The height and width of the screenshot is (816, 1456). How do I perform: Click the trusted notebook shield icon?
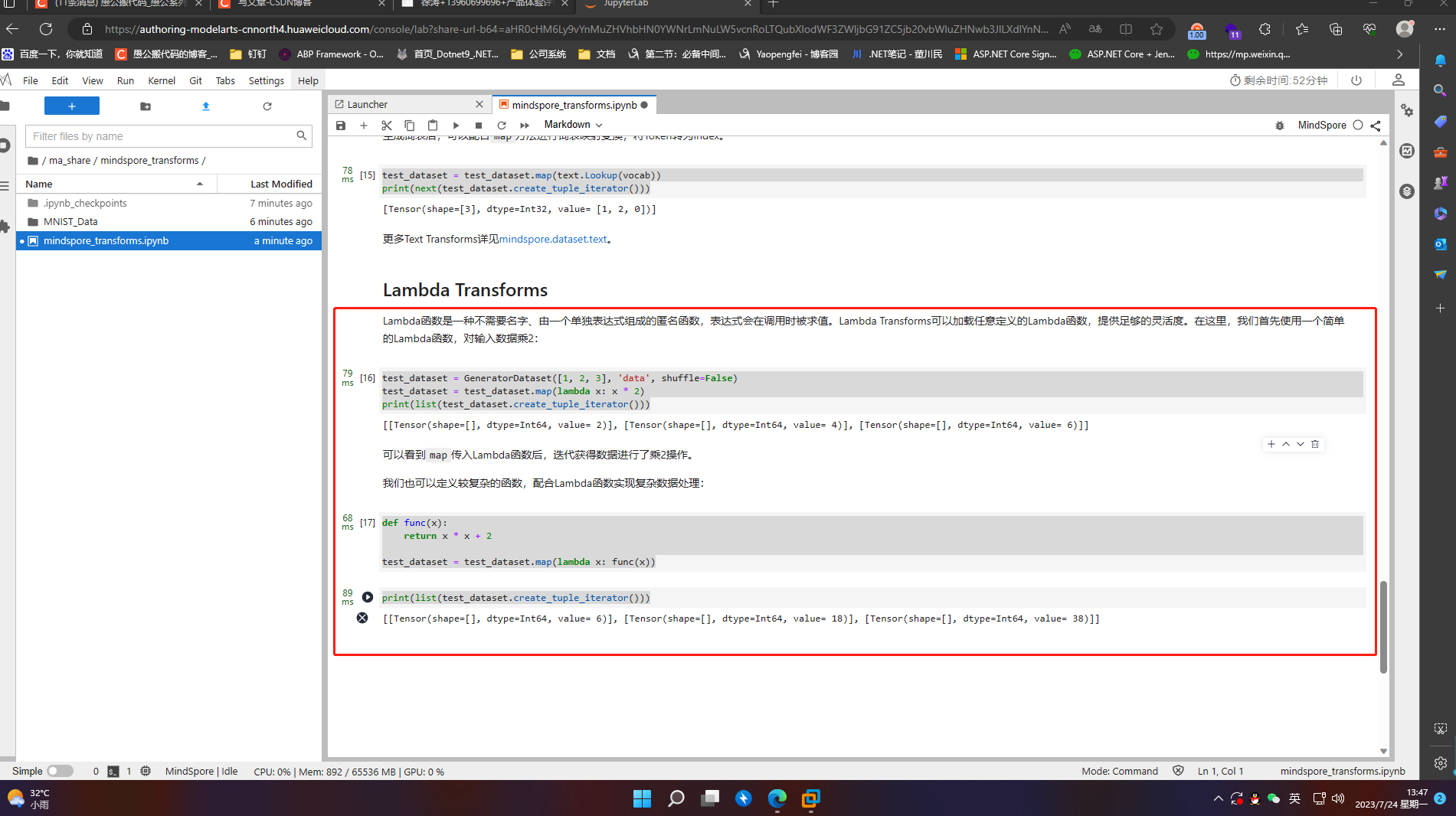click(x=1178, y=771)
